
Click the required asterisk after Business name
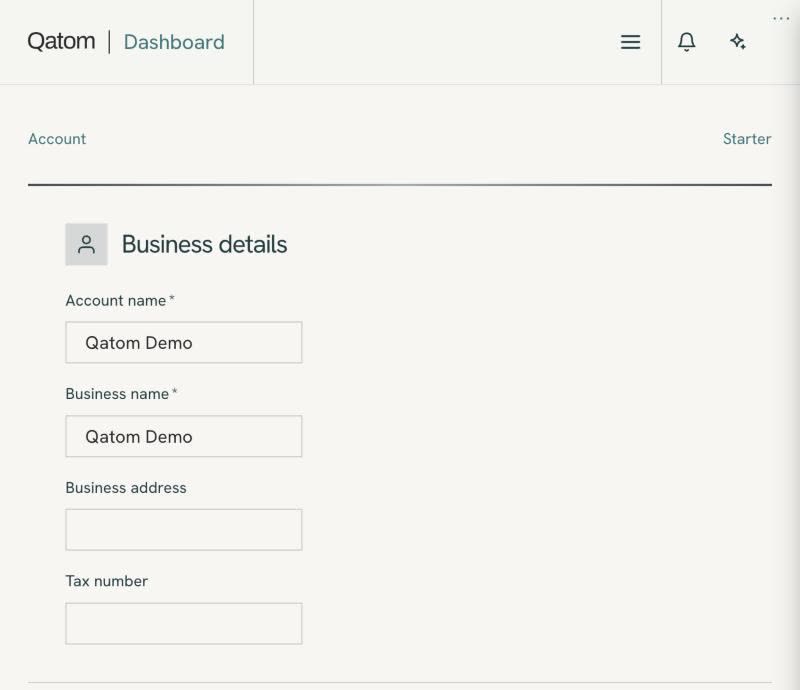click(174, 391)
